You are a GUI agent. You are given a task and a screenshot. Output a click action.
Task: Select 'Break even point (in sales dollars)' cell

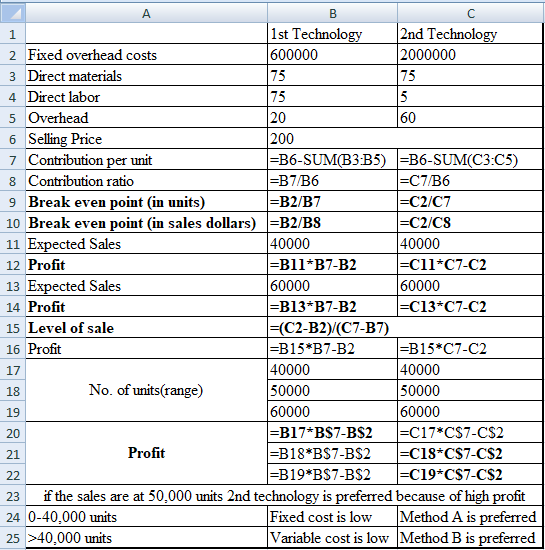tap(147, 223)
